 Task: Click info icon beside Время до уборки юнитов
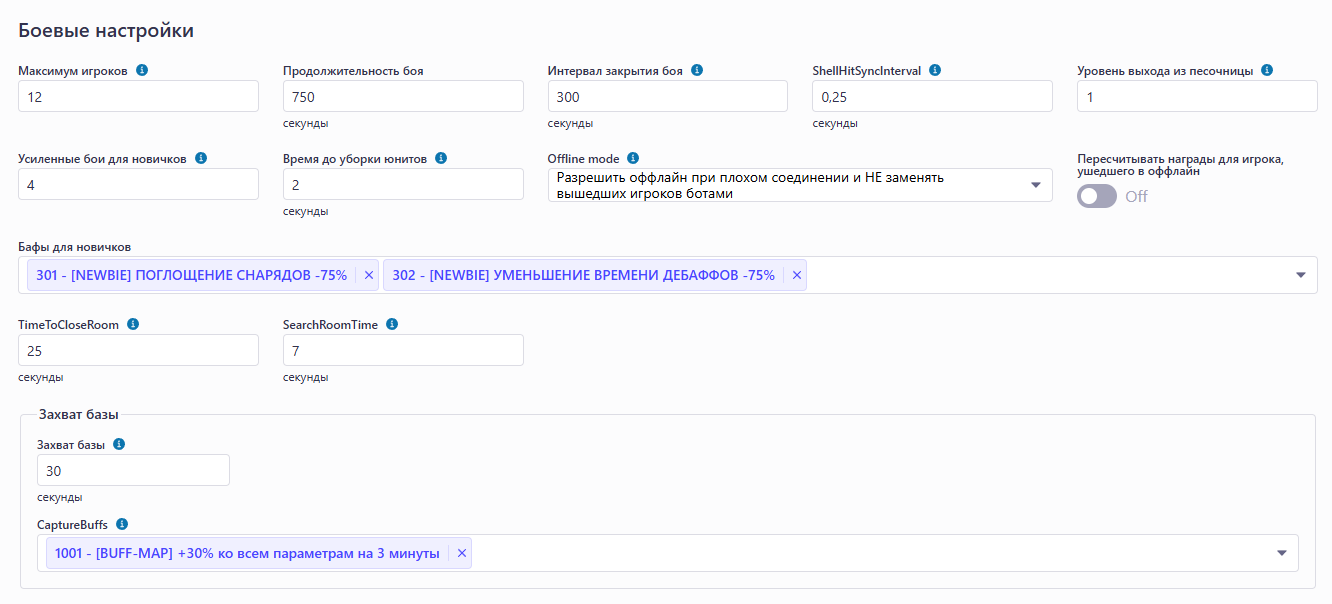(x=441, y=158)
